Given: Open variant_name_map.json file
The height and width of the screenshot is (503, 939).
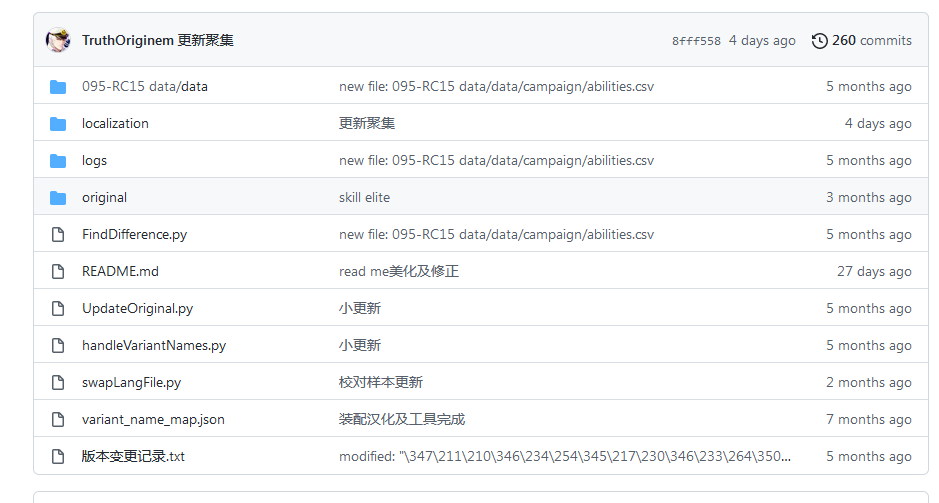Looking at the screenshot, I should tap(153, 420).
